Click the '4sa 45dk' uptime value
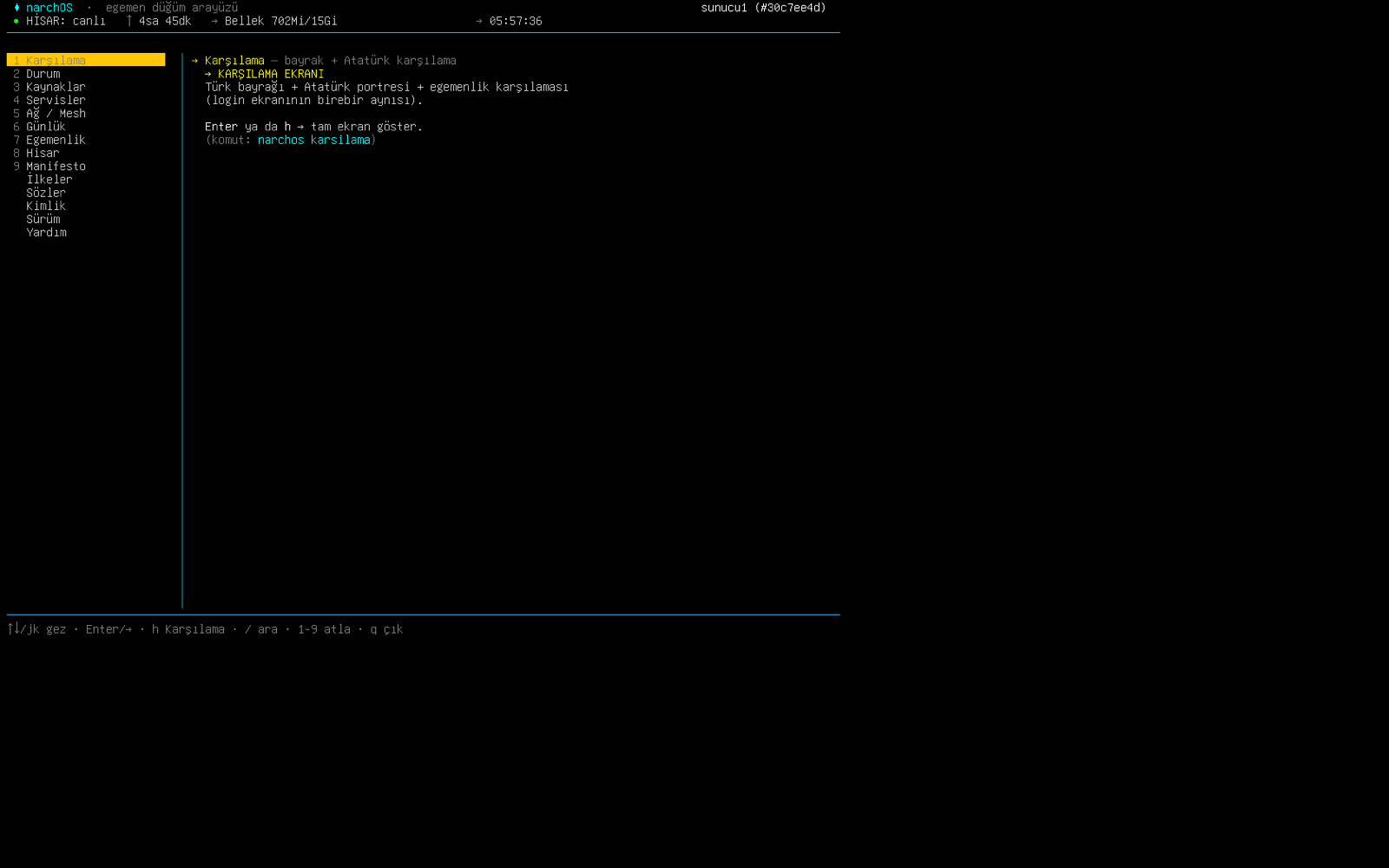 point(165,21)
